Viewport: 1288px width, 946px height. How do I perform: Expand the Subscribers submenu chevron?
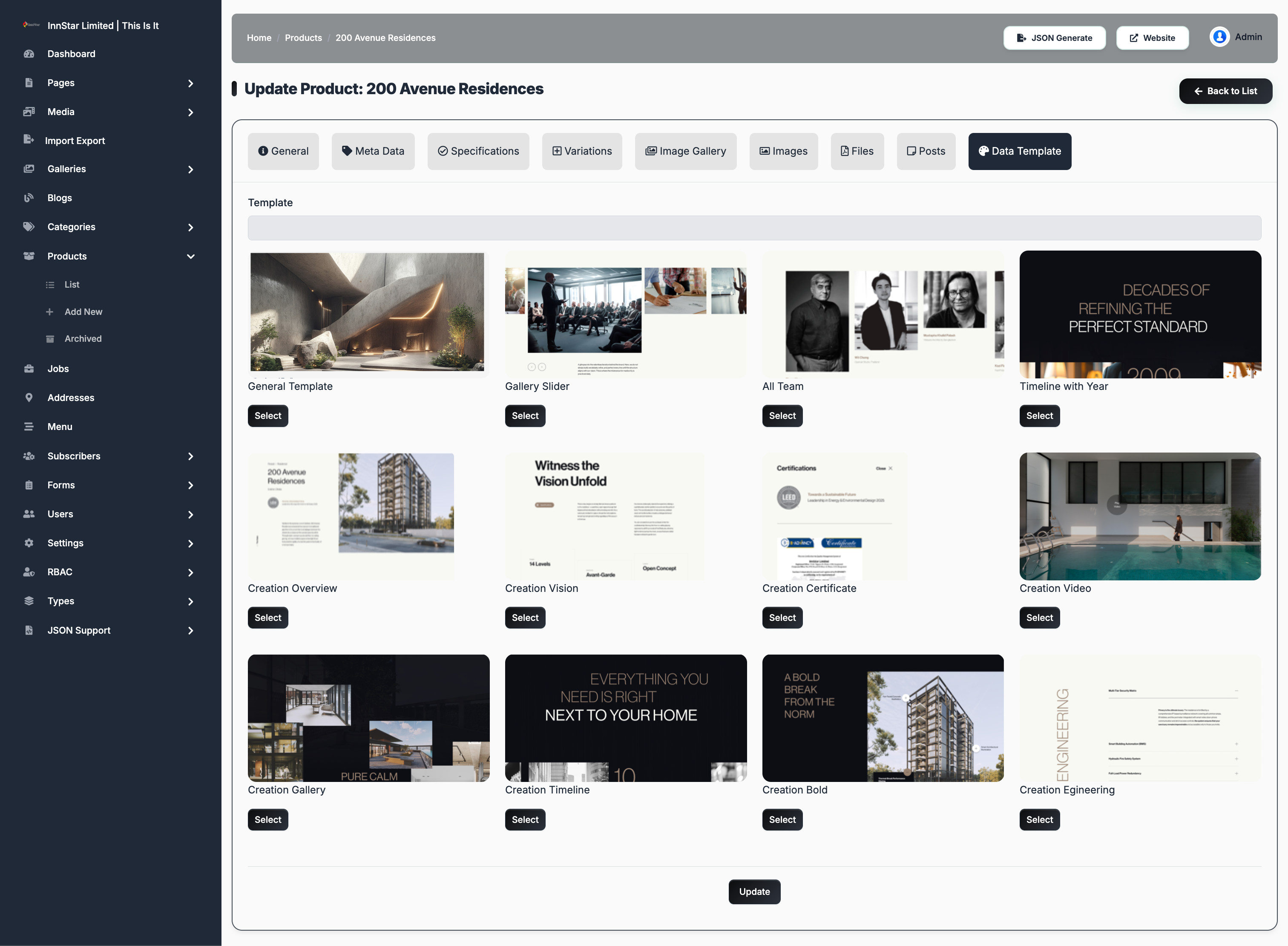tap(191, 456)
